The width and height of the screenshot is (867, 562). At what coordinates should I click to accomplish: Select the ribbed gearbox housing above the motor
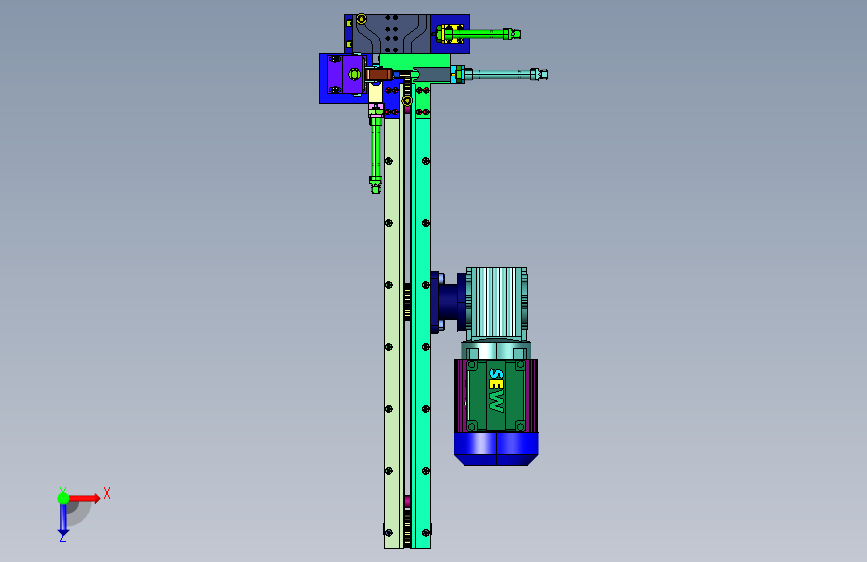tap(496, 303)
